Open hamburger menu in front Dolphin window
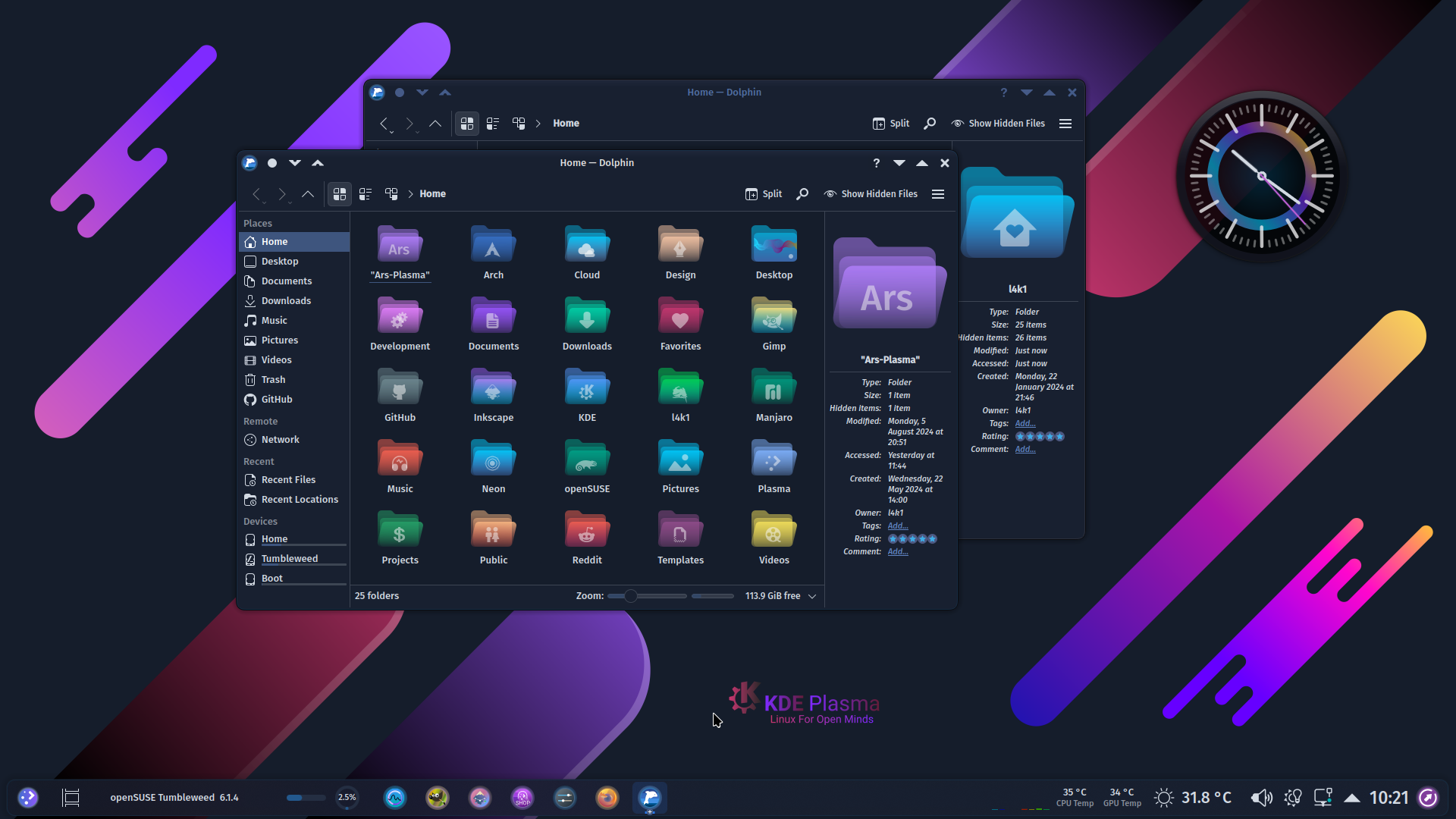This screenshot has height=819, width=1456. pos(938,194)
